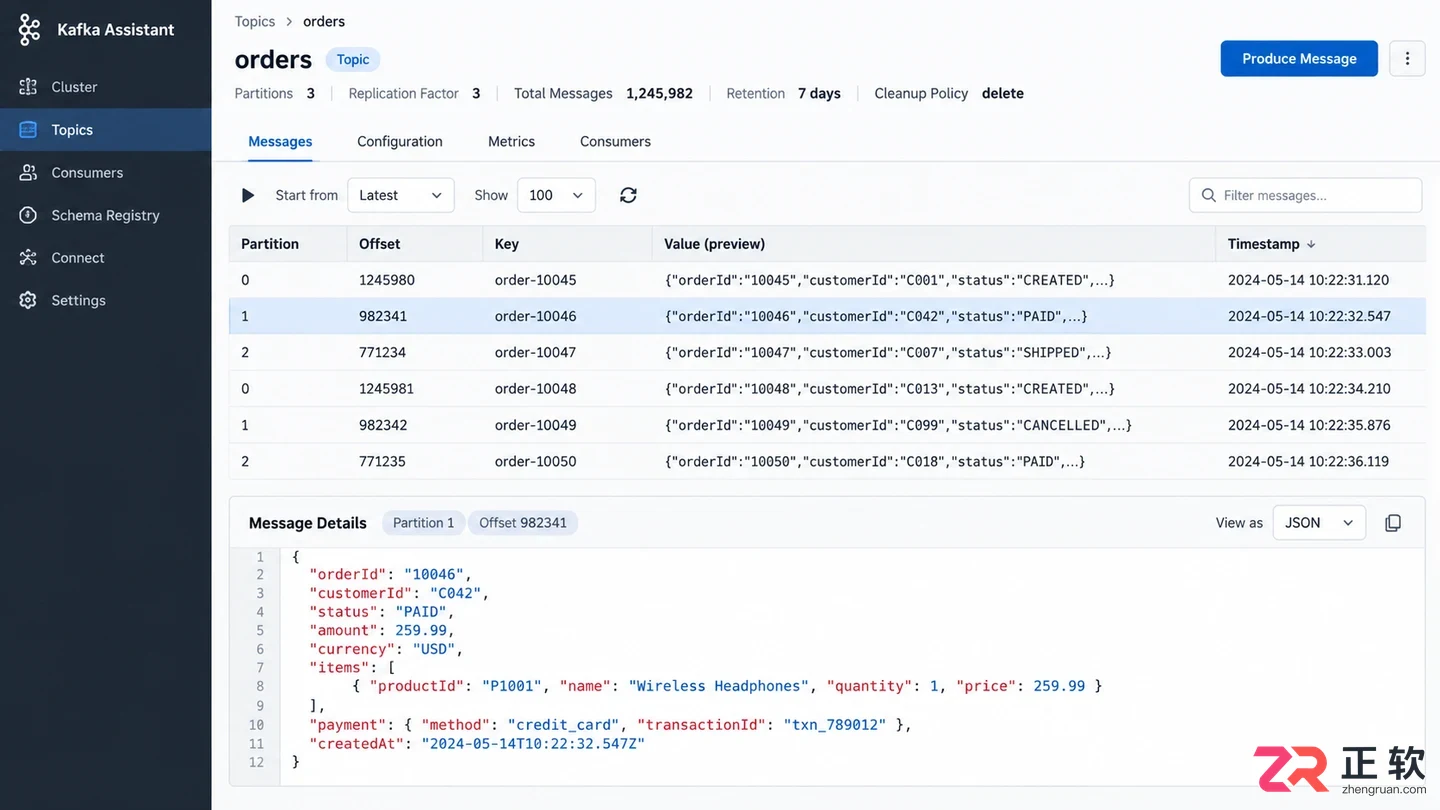The height and width of the screenshot is (810, 1440).
Task: Open Schema Registry in the sidebar
Action: tap(105, 215)
